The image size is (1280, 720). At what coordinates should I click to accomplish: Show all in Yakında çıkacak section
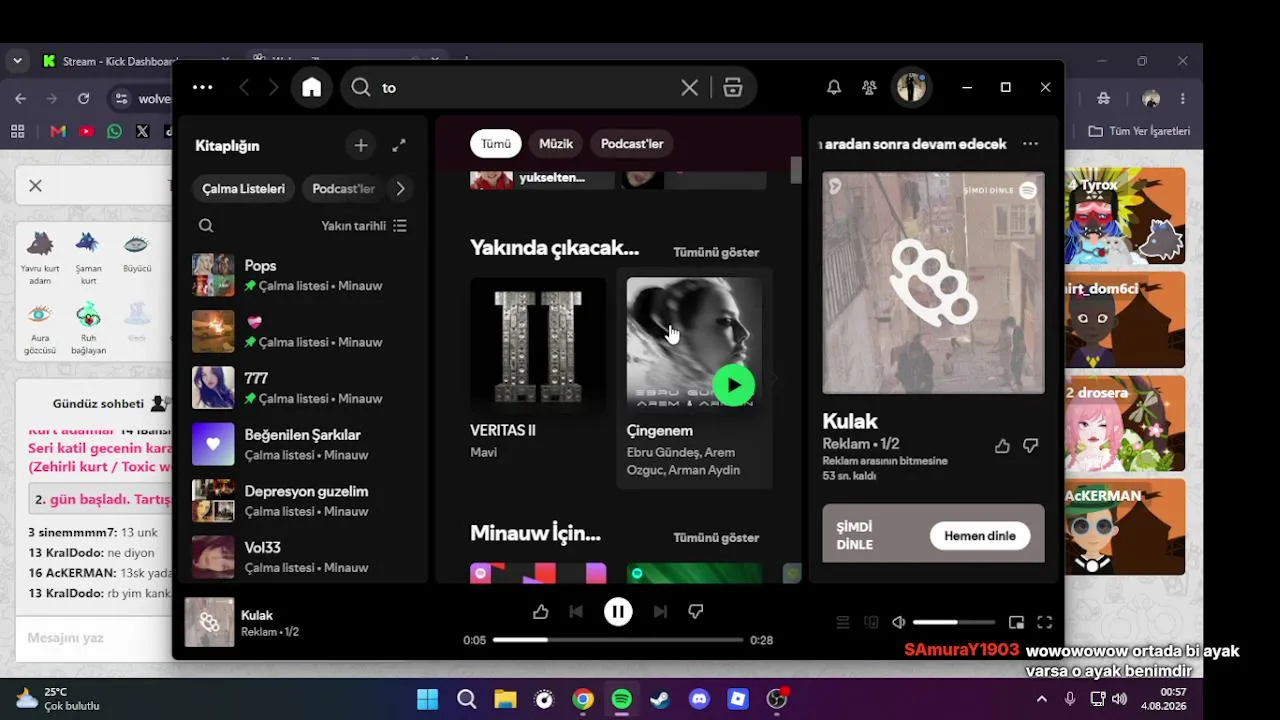[716, 252]
